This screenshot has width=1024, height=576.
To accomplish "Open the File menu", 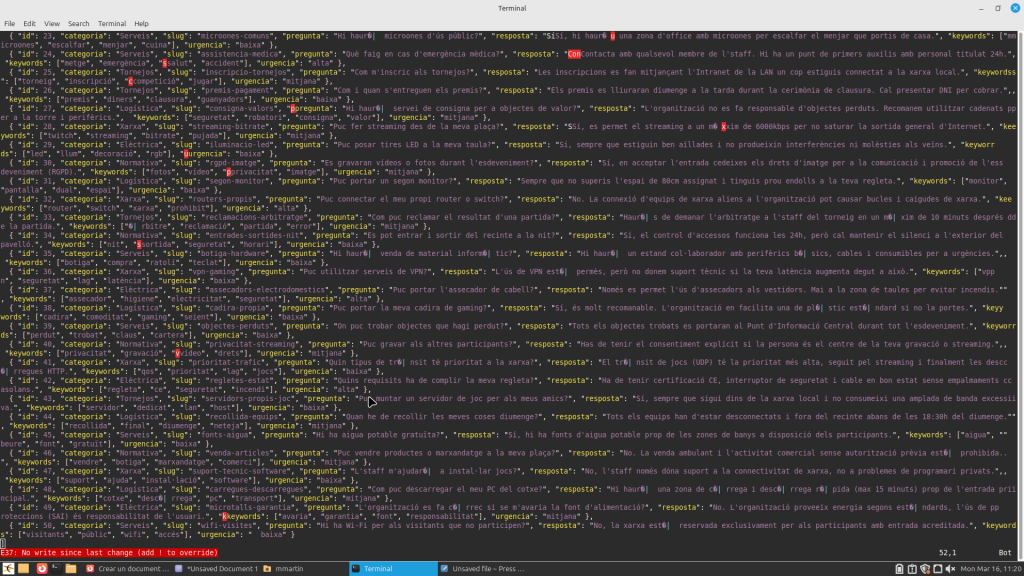I will (x=10, y=23).
